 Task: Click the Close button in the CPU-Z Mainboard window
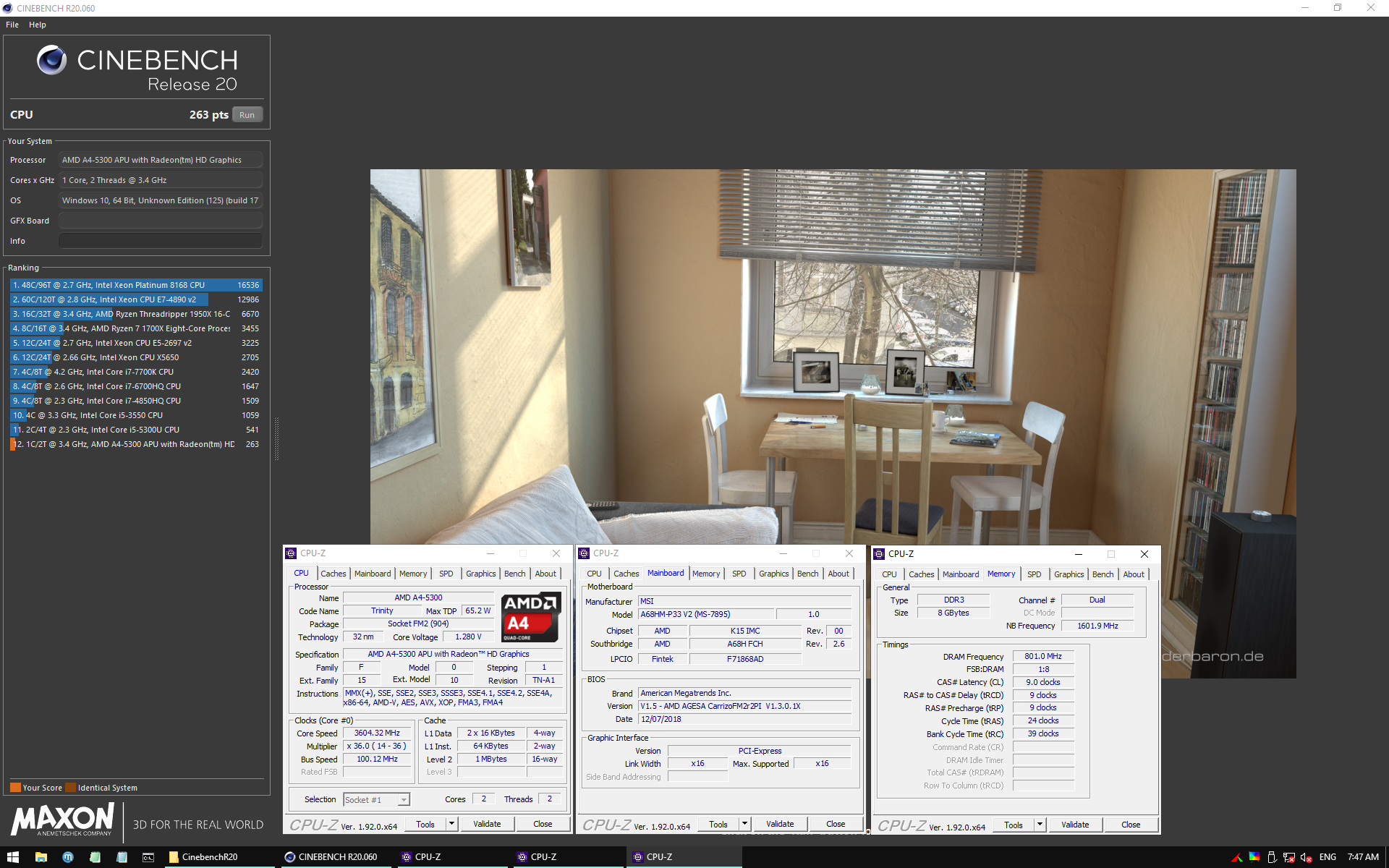pyautogui.click(x=836, y=824)
